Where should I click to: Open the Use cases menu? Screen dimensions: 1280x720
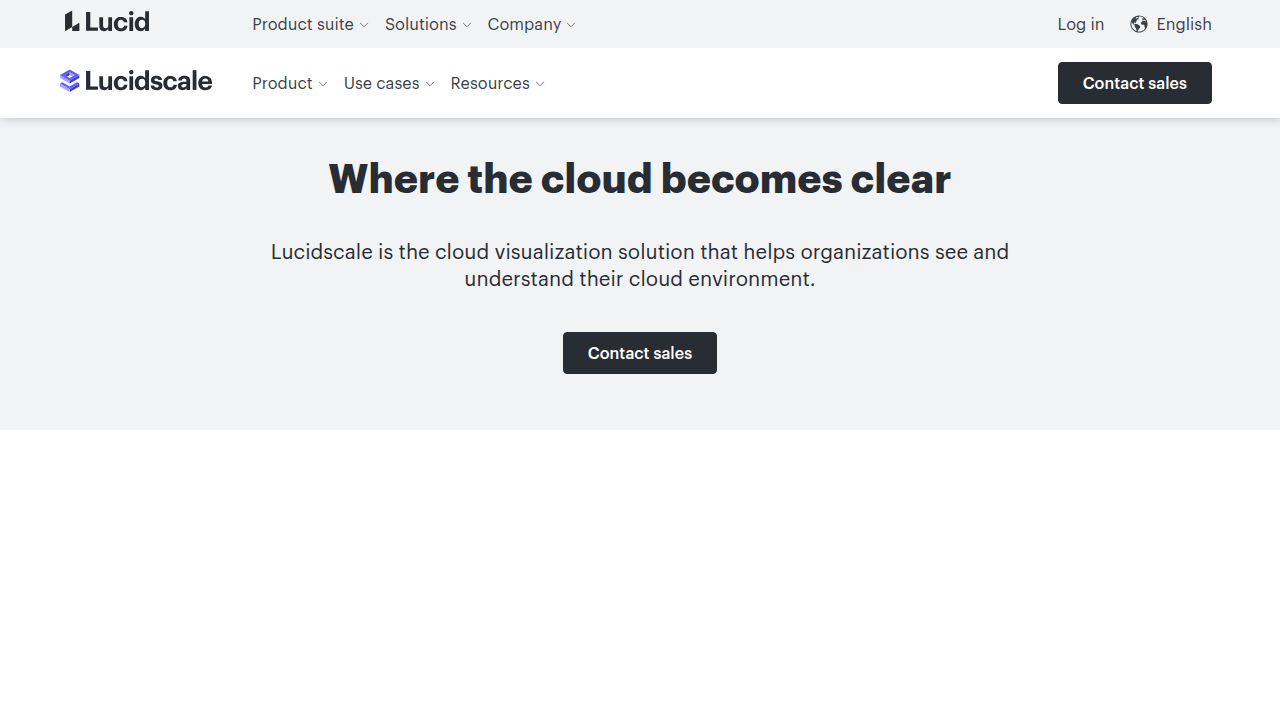point(389,83)
